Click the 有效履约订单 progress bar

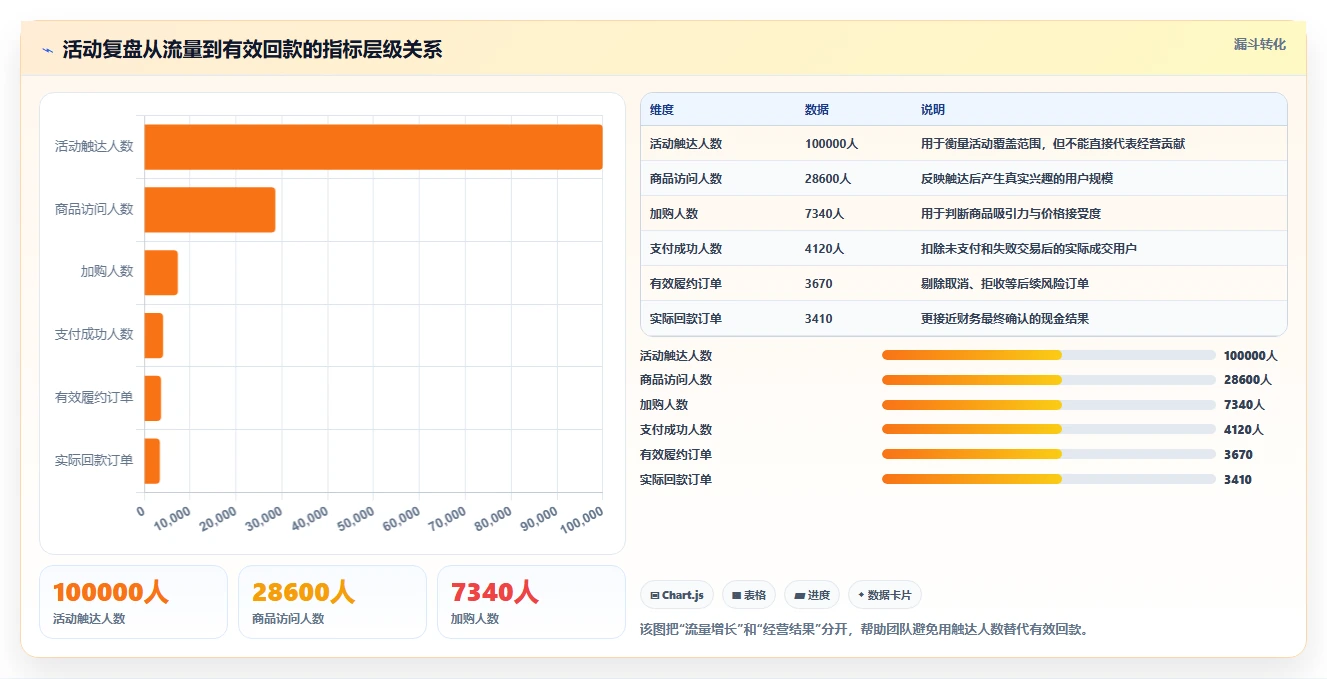(1049, 454)
